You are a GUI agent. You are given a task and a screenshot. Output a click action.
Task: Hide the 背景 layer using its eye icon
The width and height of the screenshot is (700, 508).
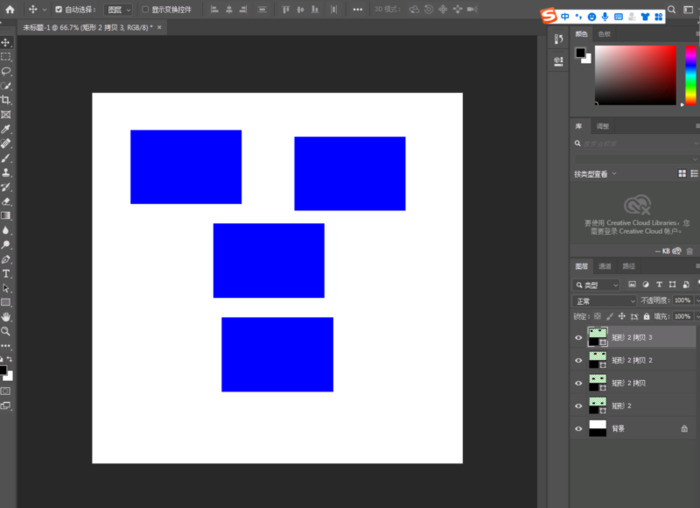click(x=578, y=428)
